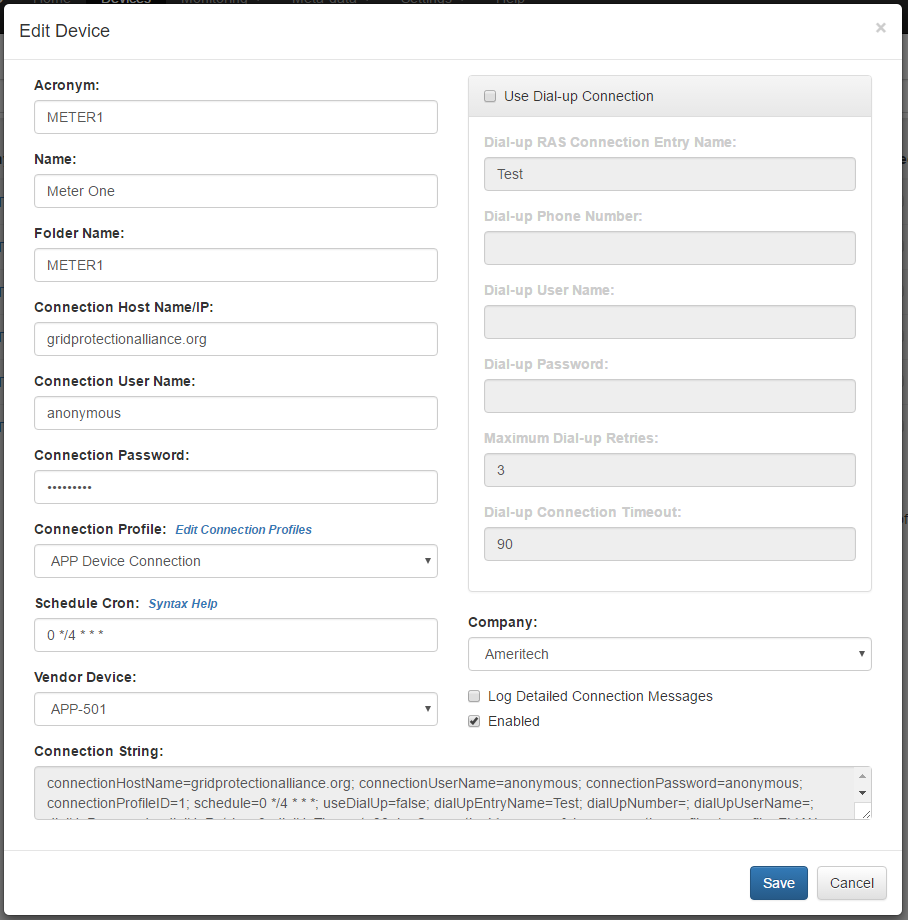Open the Syntax Help link
This screenshot has width=908, height=920.
(x=183, y=604)
